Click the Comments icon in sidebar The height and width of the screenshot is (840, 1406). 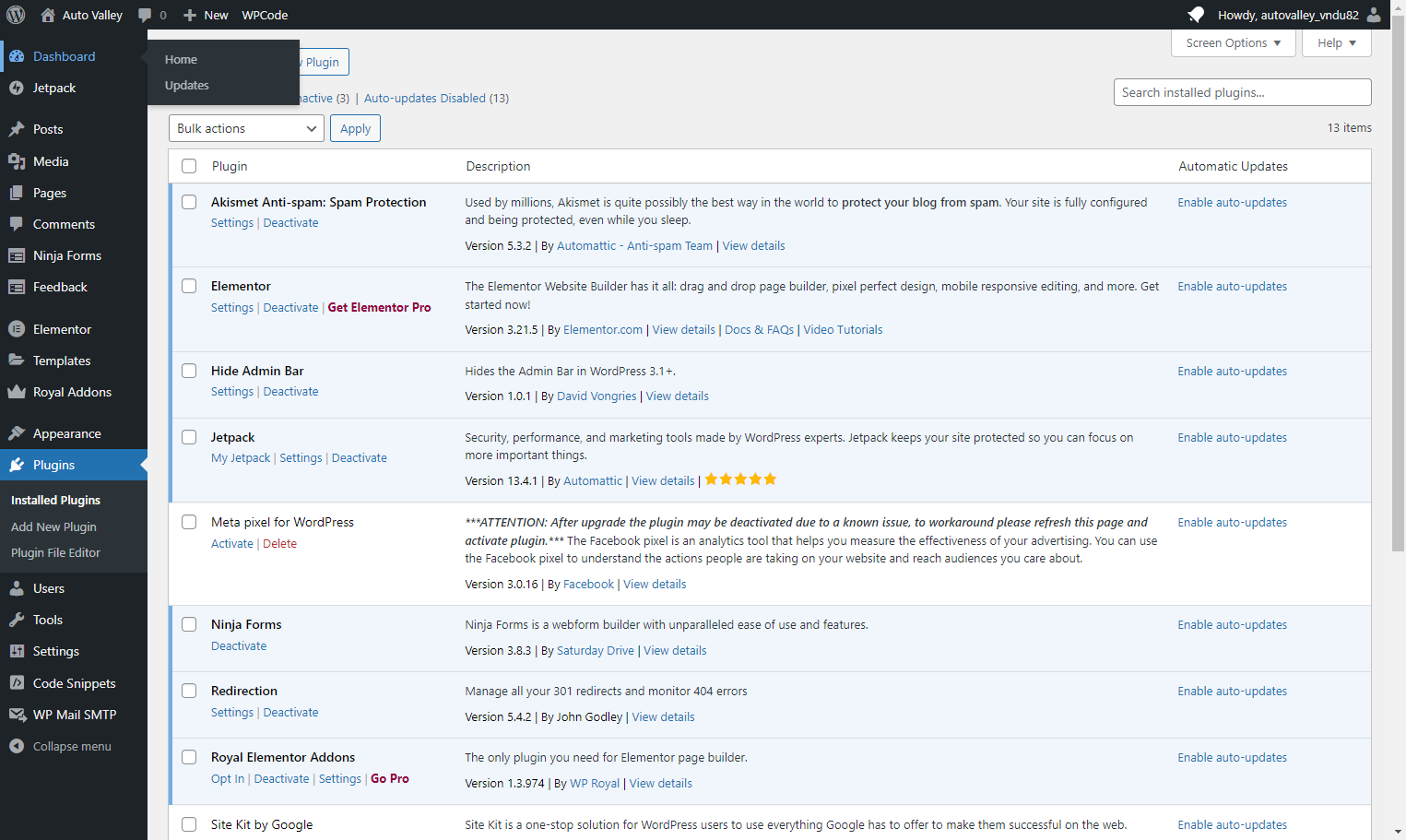pyautogui.click(x=17, y=224)
